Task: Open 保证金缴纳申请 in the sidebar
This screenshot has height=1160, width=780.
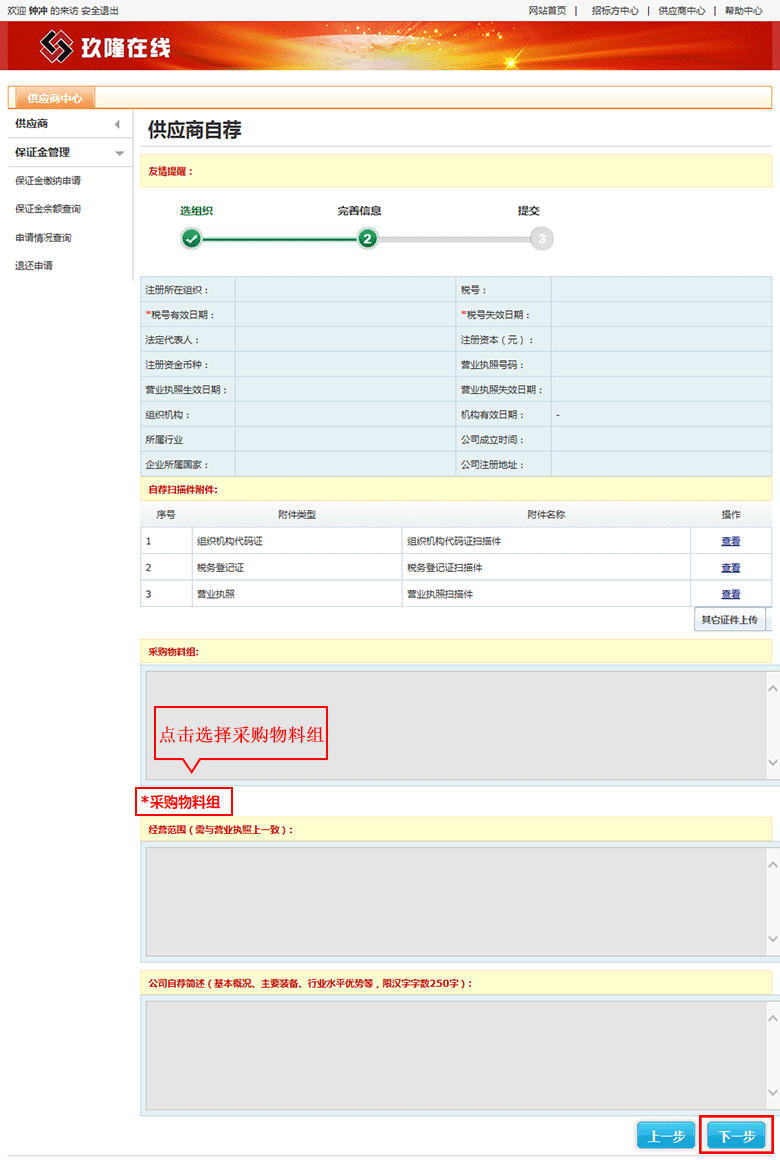Action: tap(48, 181)
